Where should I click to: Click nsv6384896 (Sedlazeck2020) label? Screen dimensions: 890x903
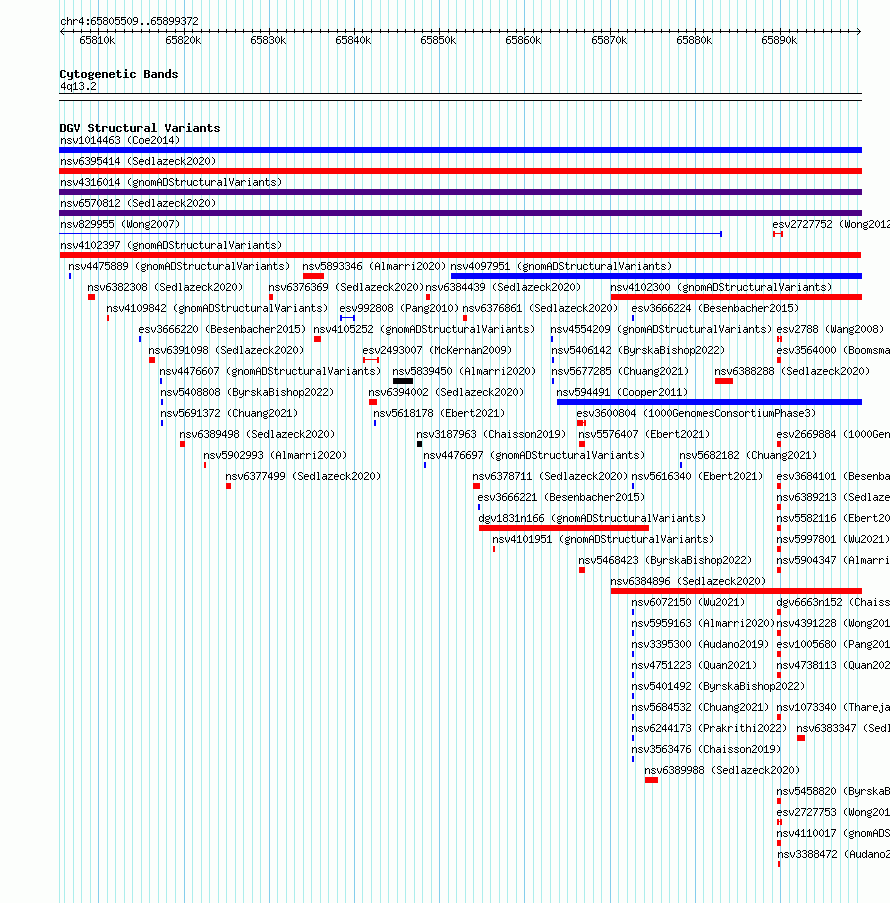coord(688,582)
